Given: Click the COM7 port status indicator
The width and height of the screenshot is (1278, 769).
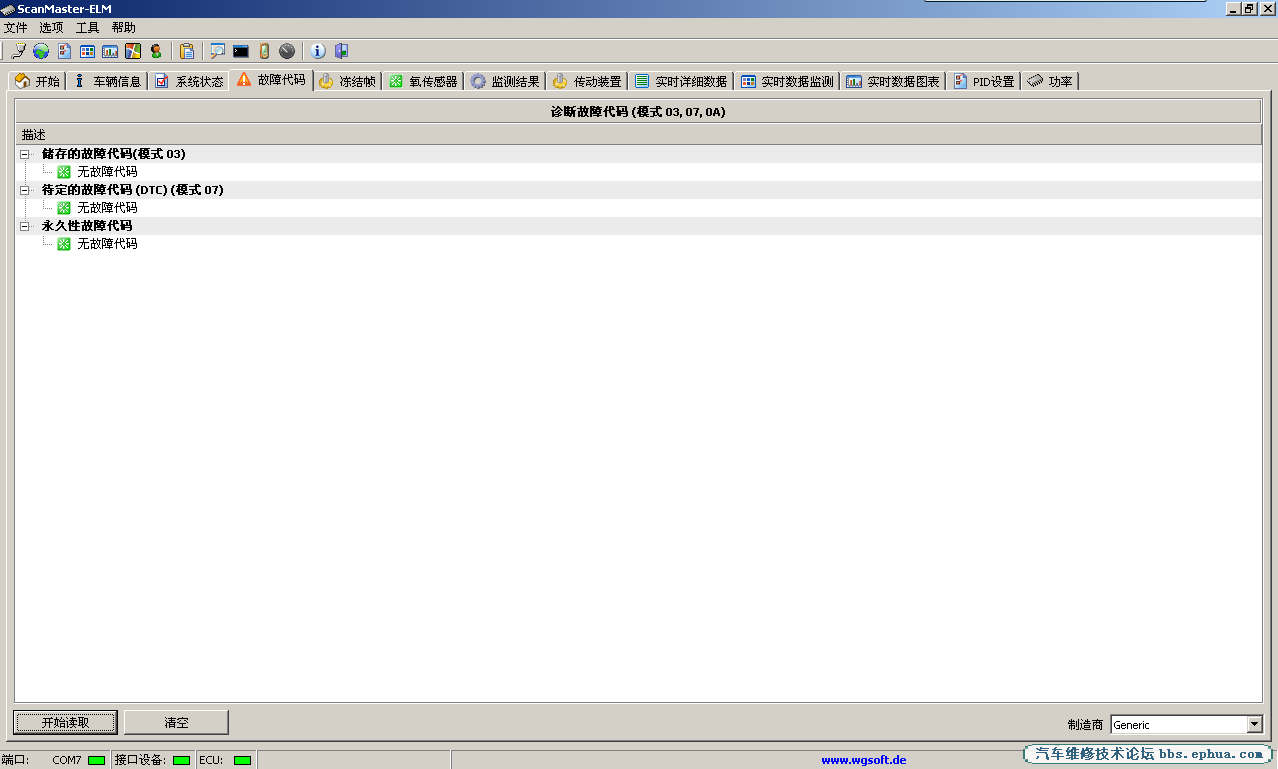Looking at the screenshot, I should tap(96, 760).
